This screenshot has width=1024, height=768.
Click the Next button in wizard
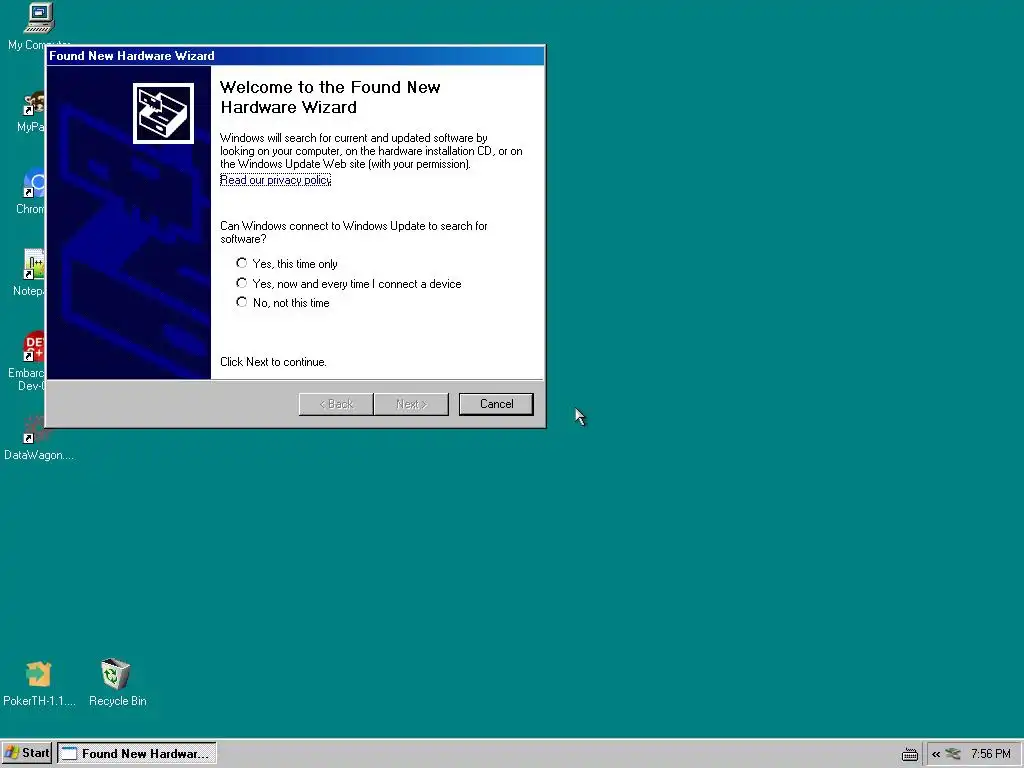(411, 404)
